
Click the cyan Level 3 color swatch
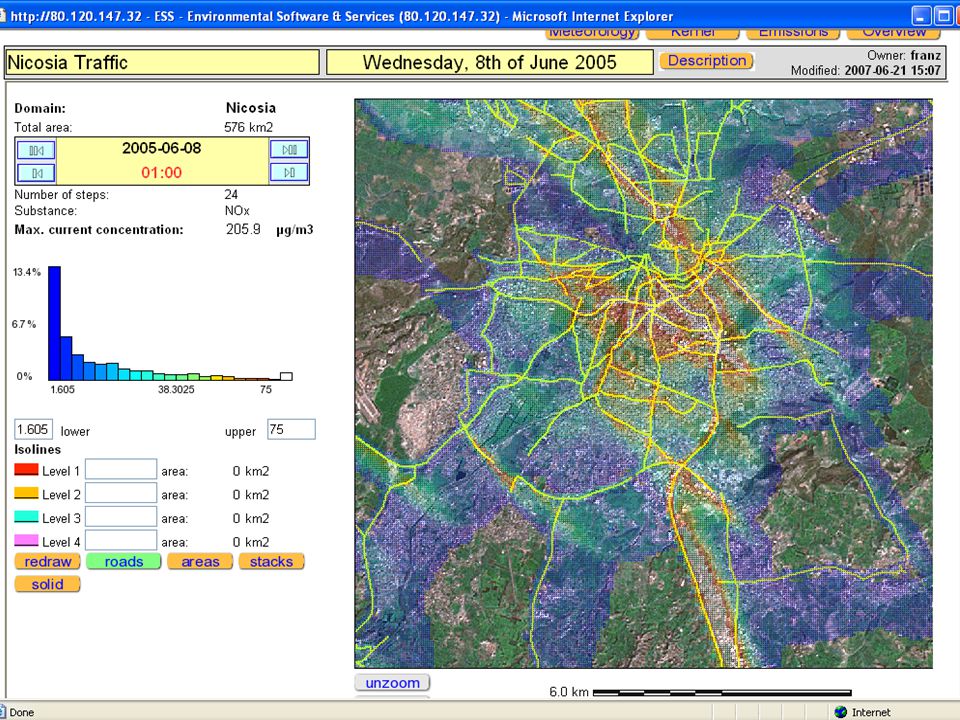click(26, 516)
